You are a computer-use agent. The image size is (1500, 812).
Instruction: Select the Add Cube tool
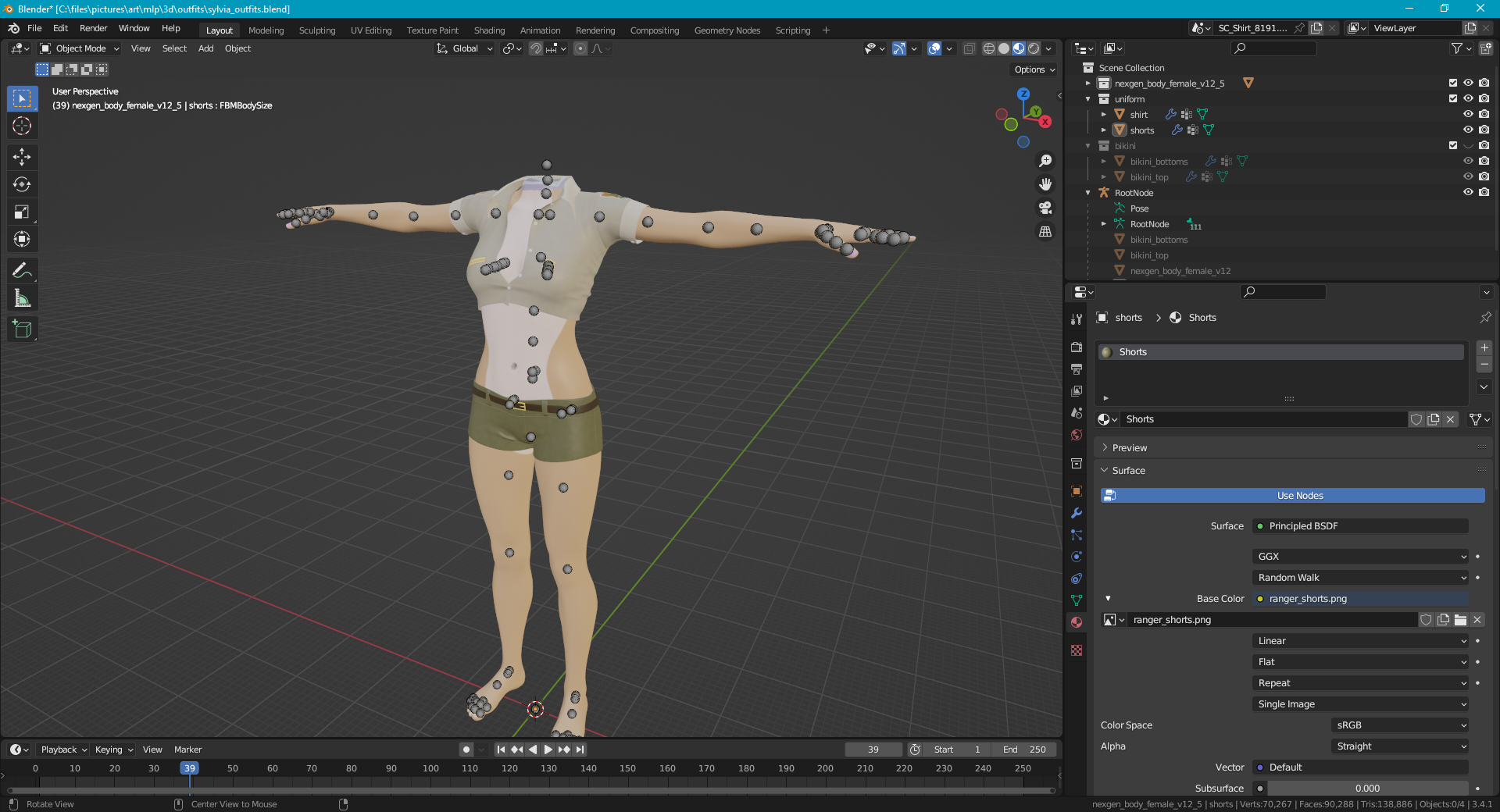(22, 329)
